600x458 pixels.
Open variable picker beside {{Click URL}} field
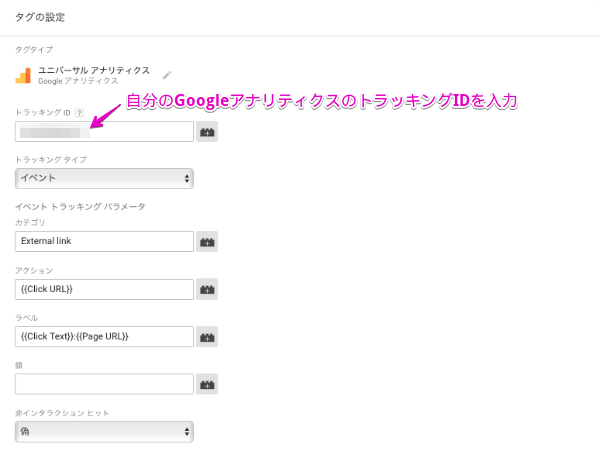pyautogui.click(x=207, y=289)
